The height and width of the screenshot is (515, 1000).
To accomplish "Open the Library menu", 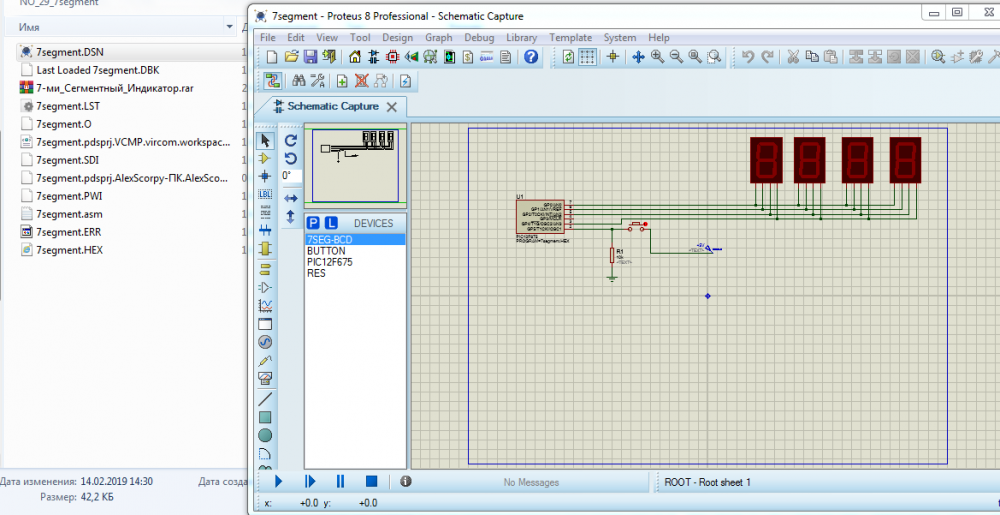I will click(521, 37).
